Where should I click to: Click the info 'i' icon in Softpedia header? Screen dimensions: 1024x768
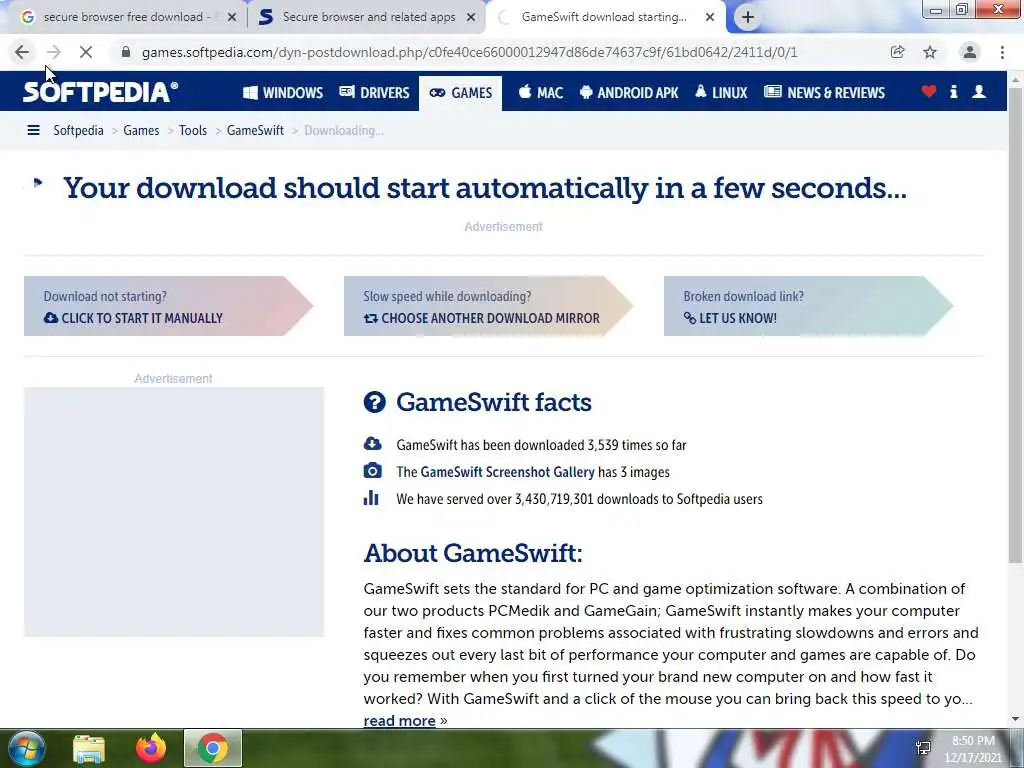(953, 92)
